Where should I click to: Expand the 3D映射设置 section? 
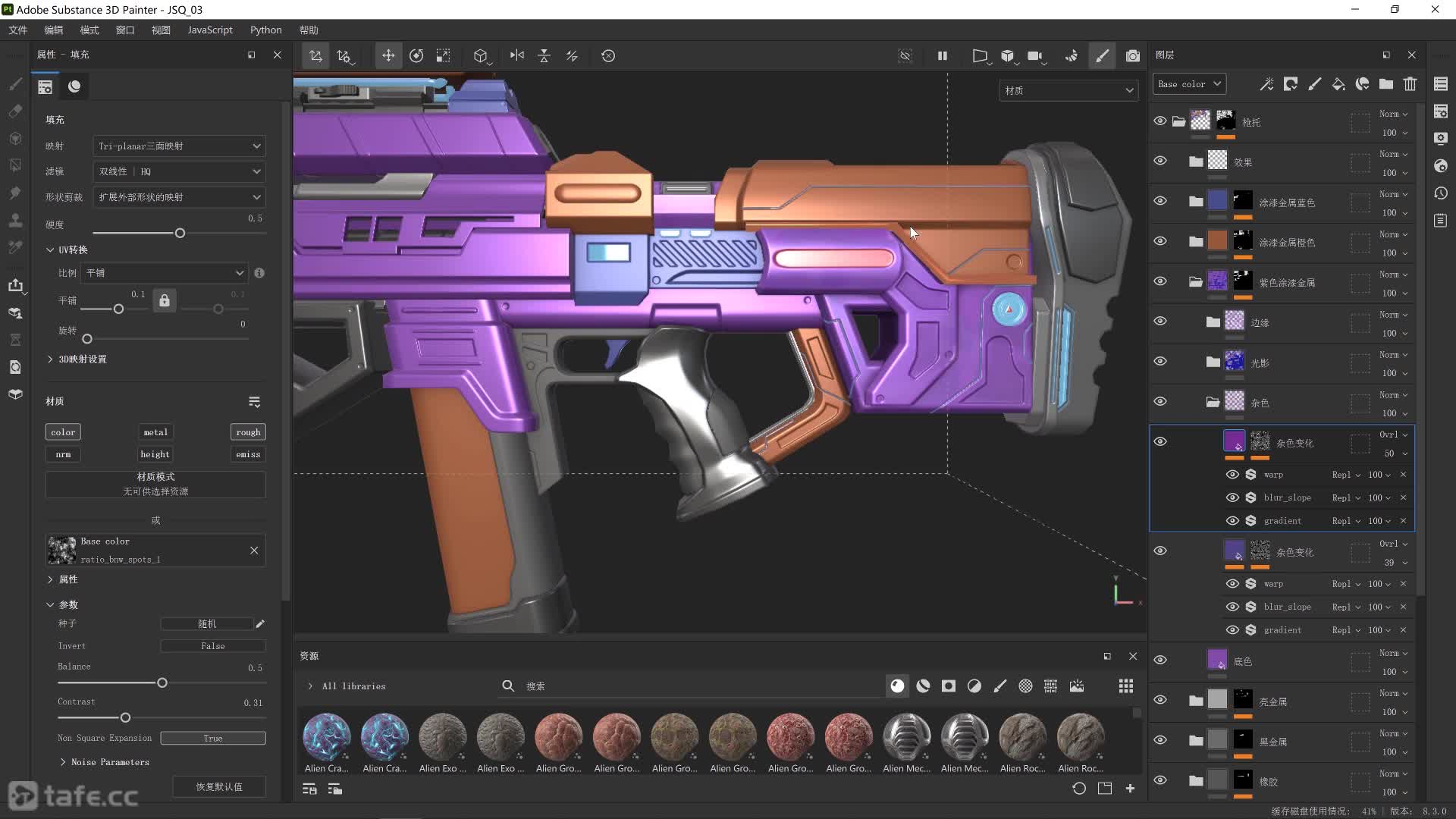tap(50, 359)
